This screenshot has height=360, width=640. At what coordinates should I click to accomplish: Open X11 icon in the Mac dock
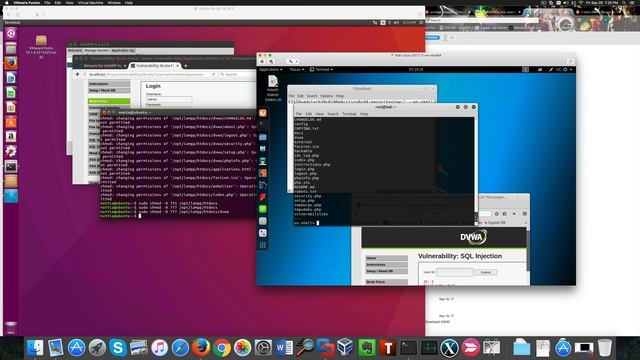point(449,348)
